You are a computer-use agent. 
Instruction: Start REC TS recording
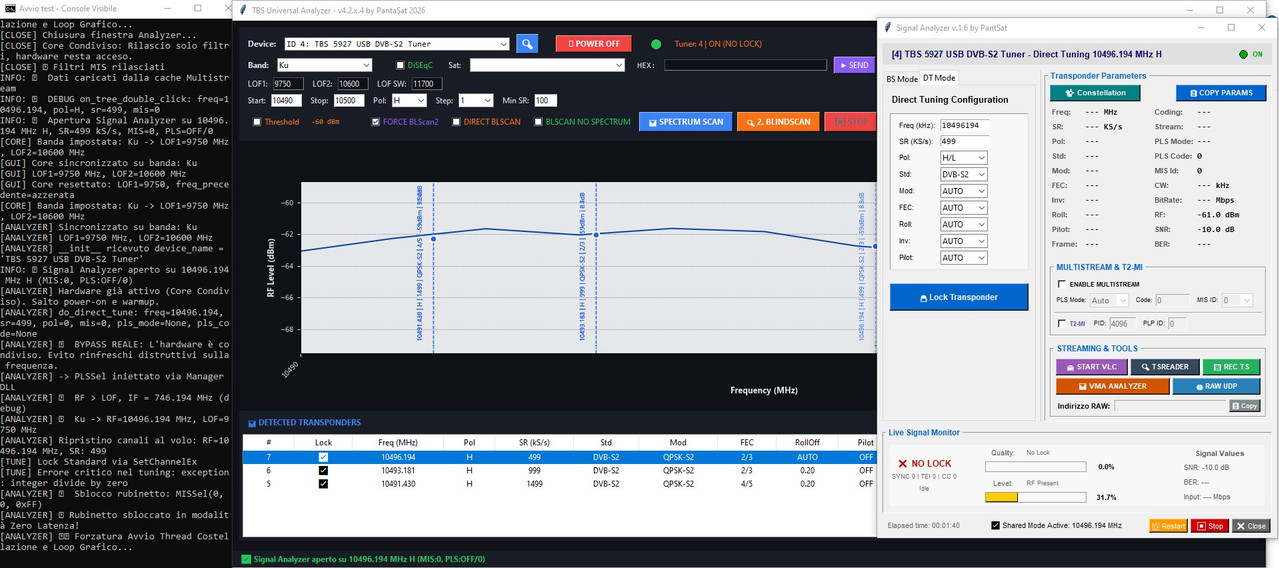(1232, 367)
